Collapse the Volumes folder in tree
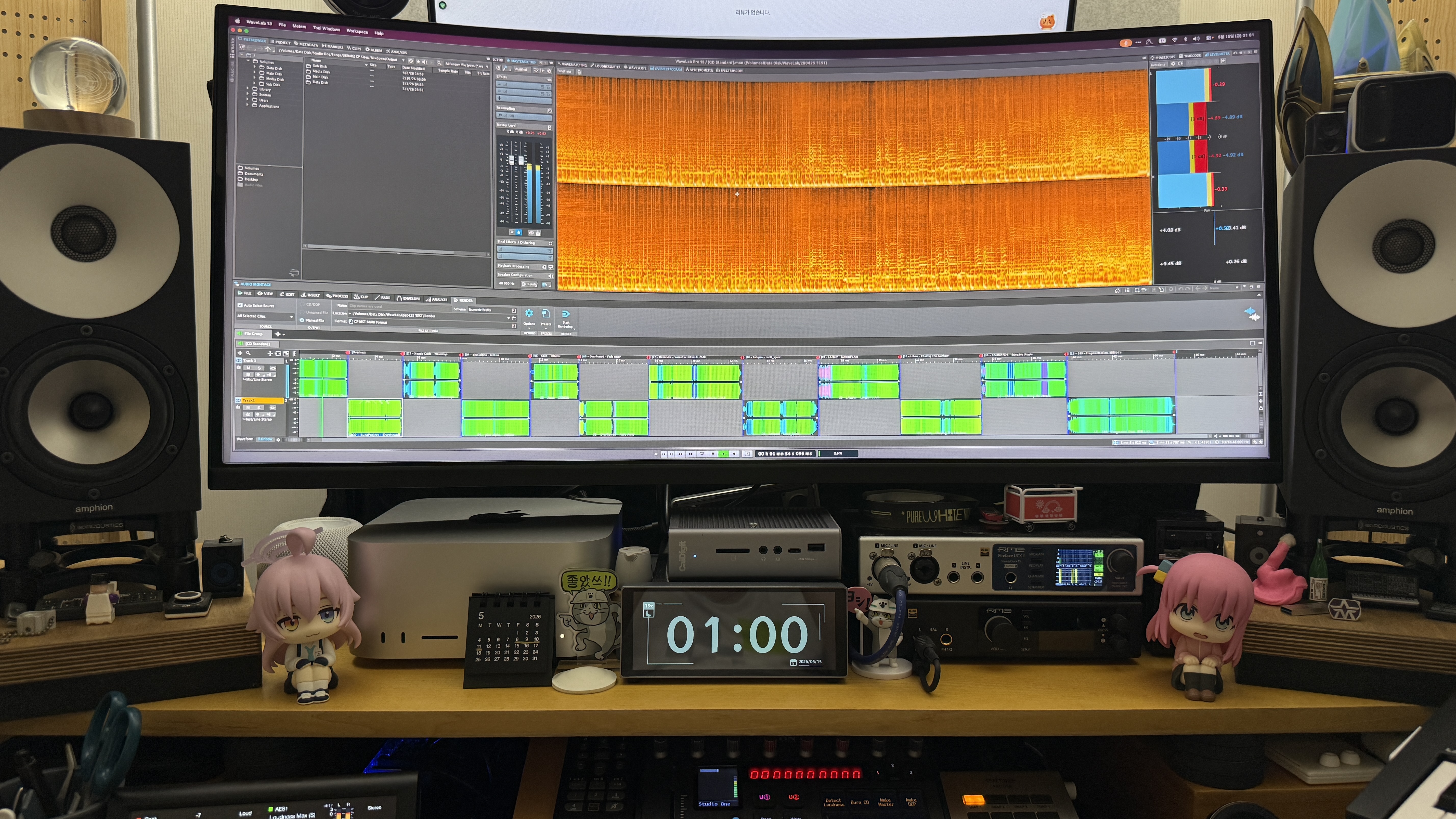 tap(248, 61)
